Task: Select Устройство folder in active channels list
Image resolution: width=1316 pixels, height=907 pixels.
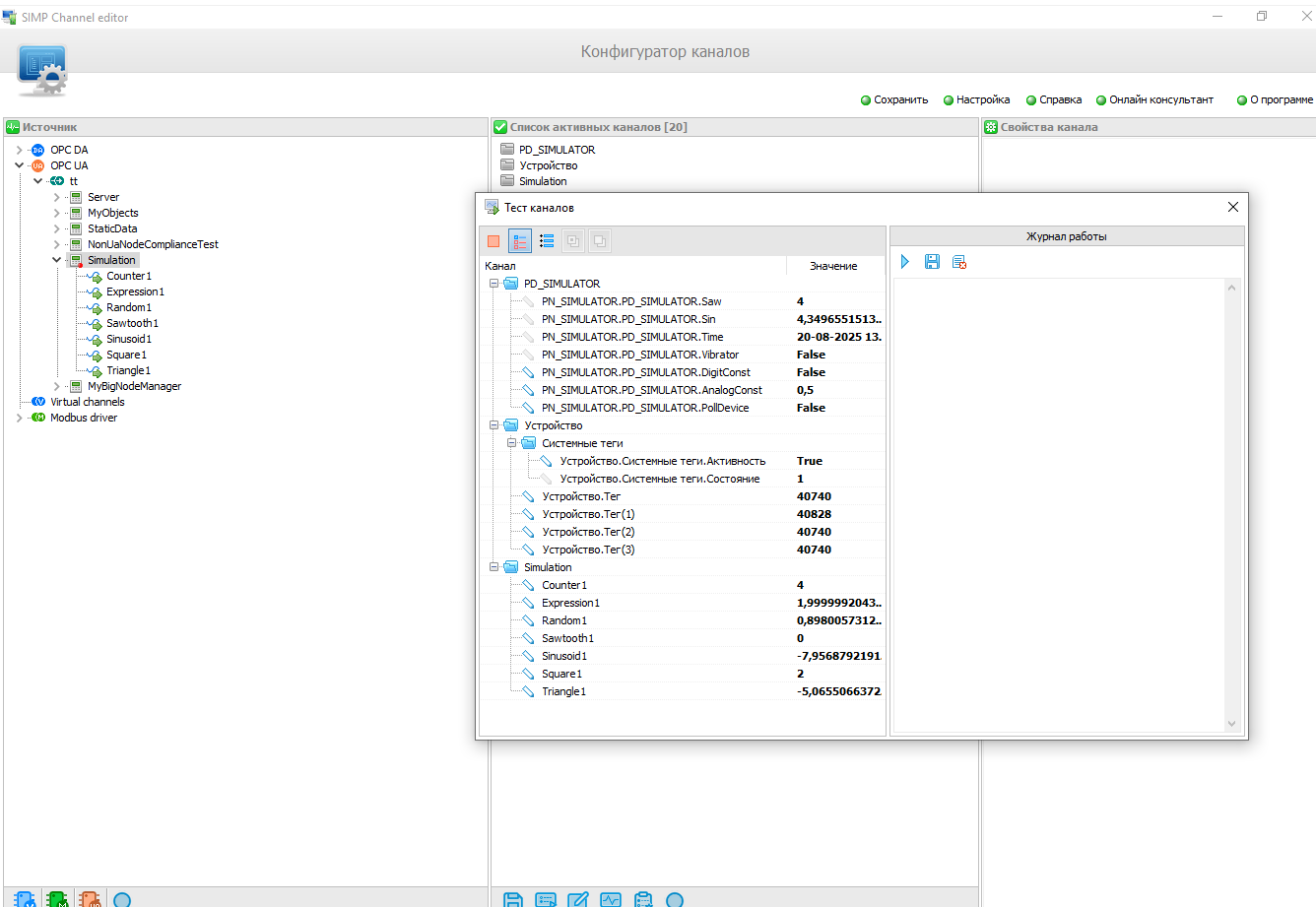Action: 548,165
